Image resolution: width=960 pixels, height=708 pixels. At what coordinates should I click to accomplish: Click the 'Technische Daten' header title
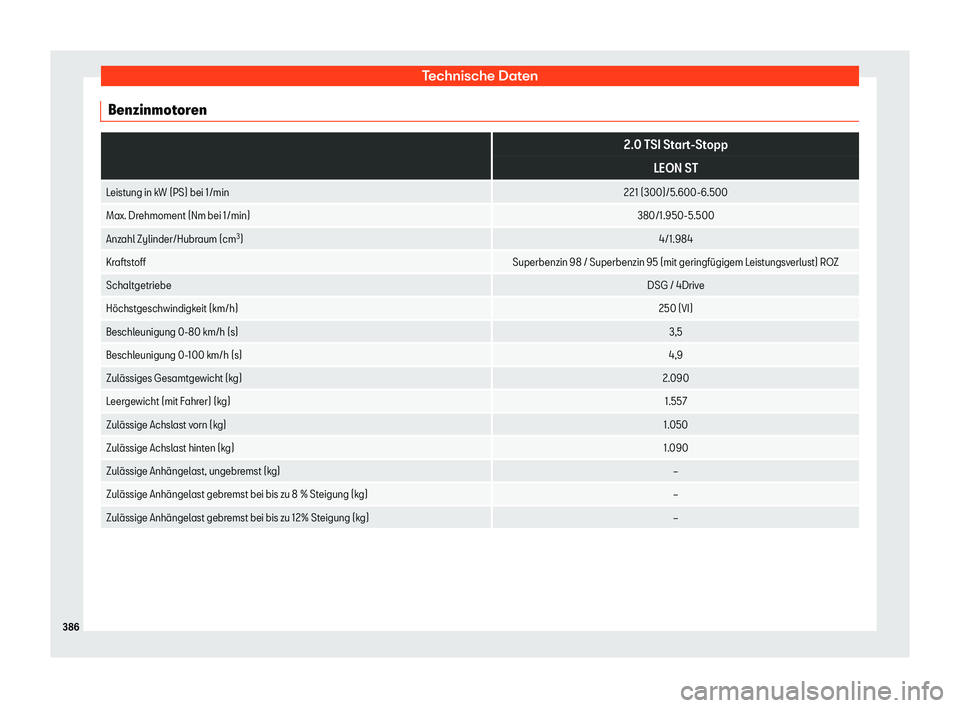pos(479,76)
